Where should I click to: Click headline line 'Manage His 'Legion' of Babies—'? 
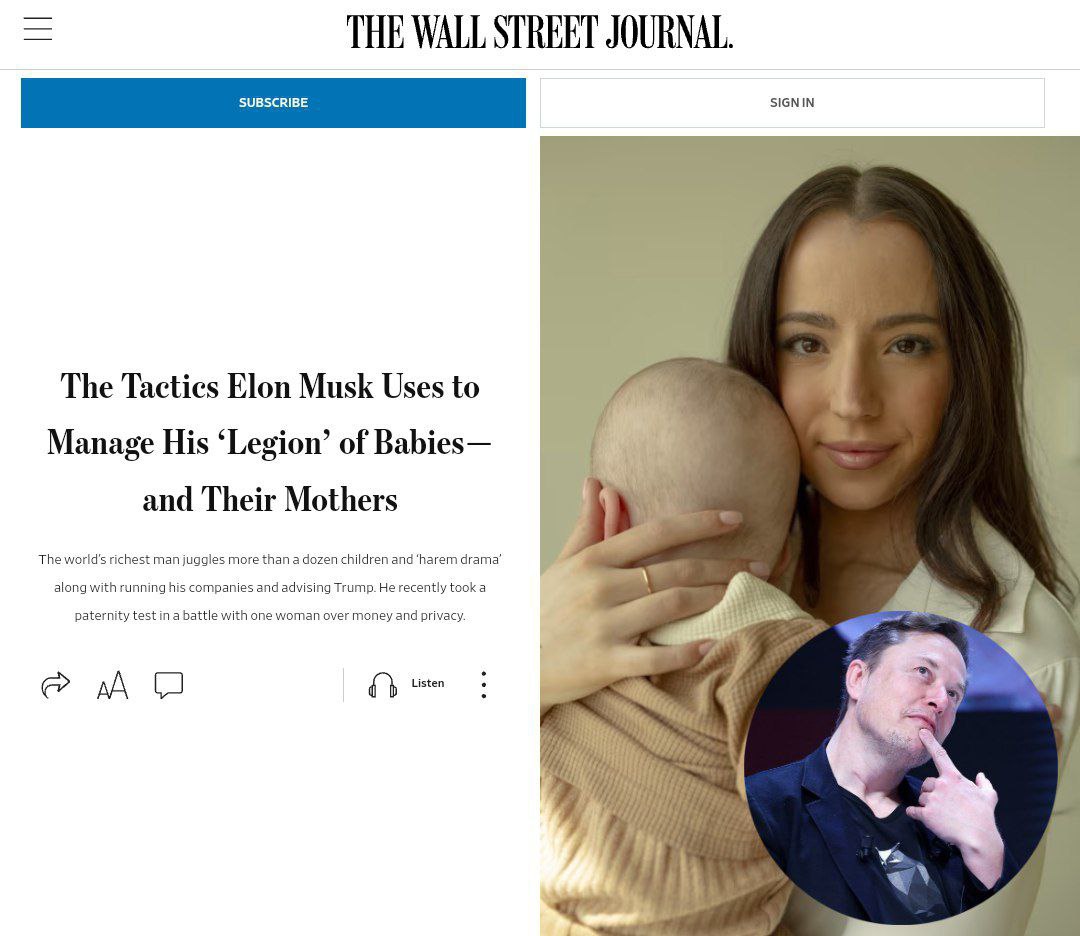coord(269,443)
